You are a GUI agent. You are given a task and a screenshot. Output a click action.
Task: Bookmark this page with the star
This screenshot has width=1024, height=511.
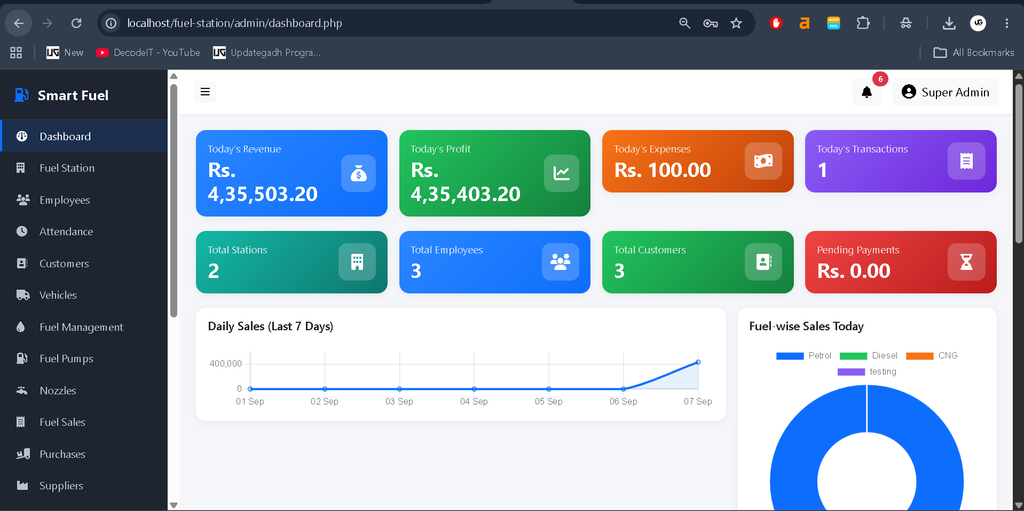coord(736,24)
